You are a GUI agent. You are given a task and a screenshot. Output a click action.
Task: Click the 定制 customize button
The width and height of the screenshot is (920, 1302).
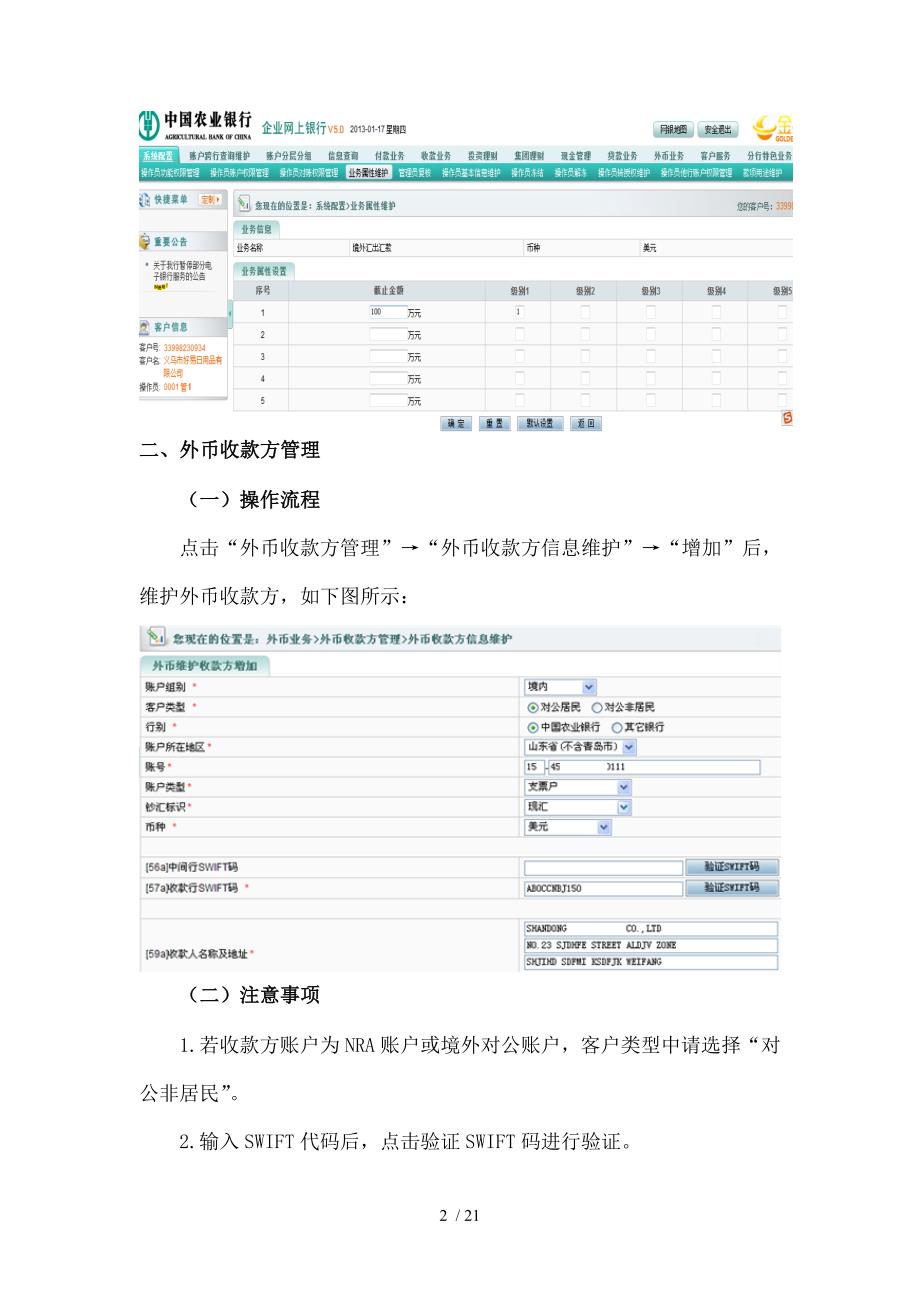click(x=210, y=200)
